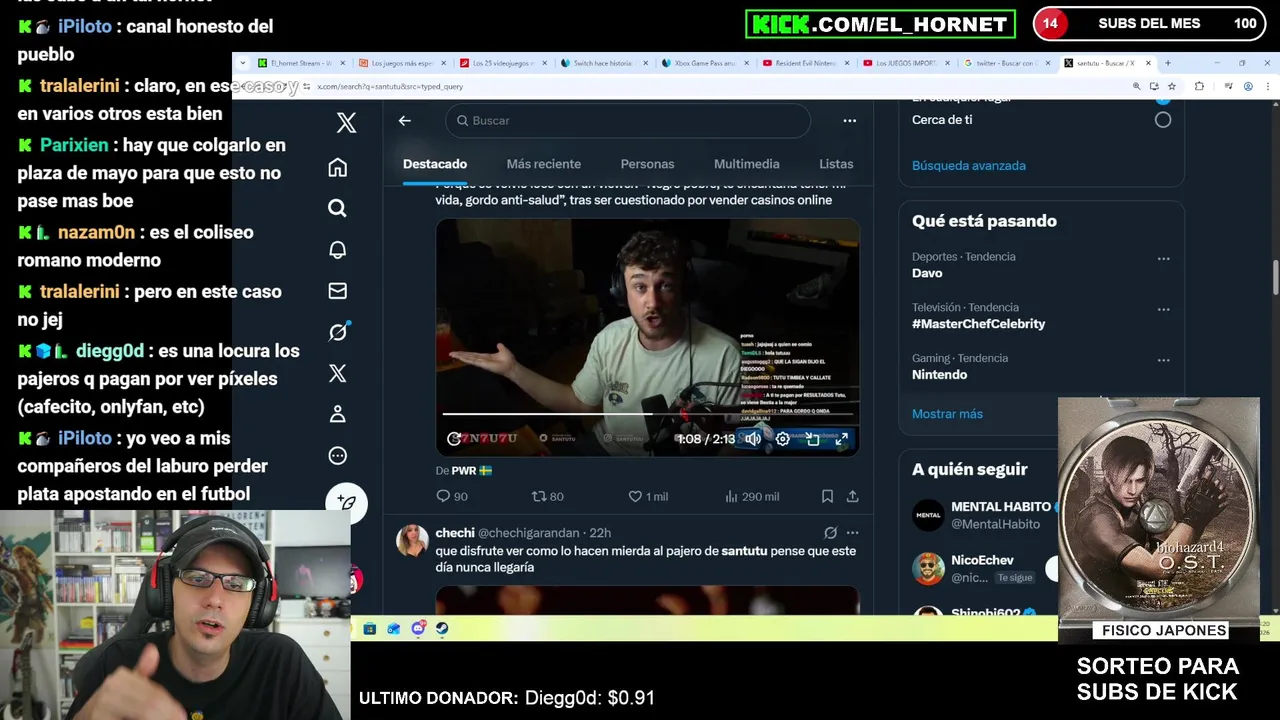Click the browser address bar URL
1280x720 pixels.
pos(390,87)
